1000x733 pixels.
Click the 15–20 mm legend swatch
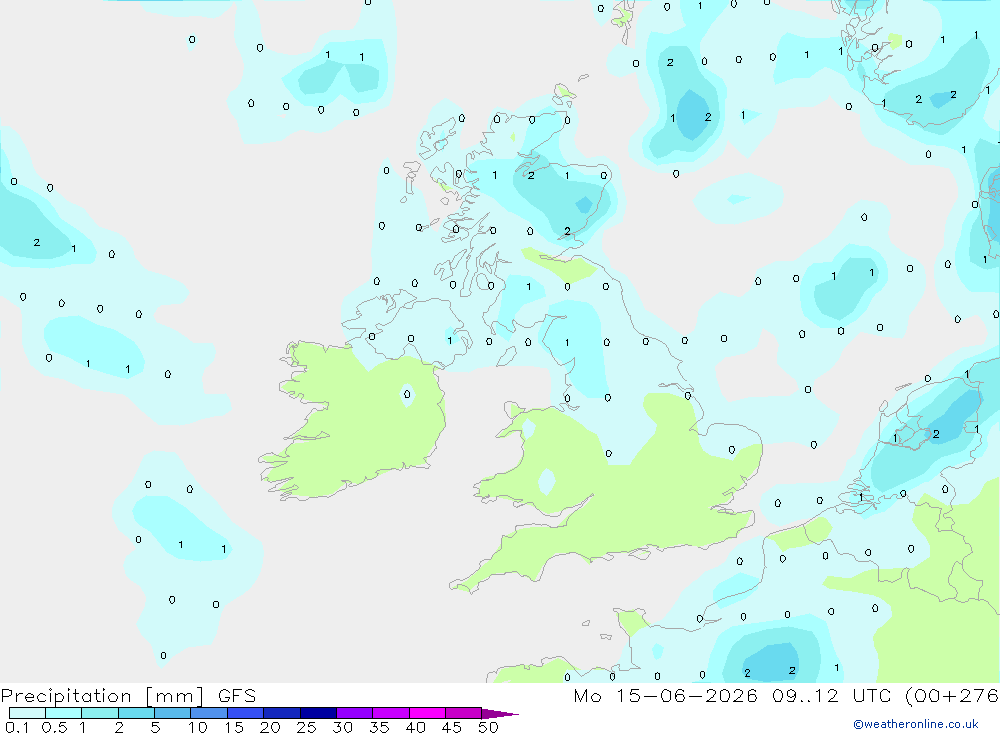coord(246,713)
